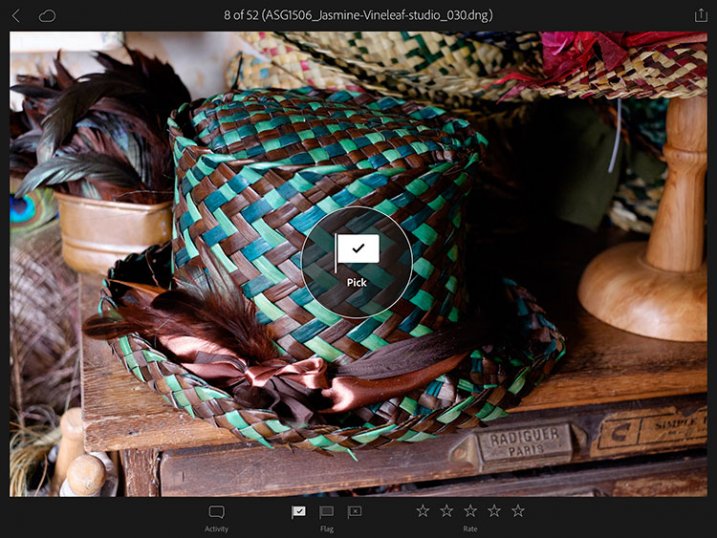Give the photo three stars

pyautogui.click(x=470, y=511)
